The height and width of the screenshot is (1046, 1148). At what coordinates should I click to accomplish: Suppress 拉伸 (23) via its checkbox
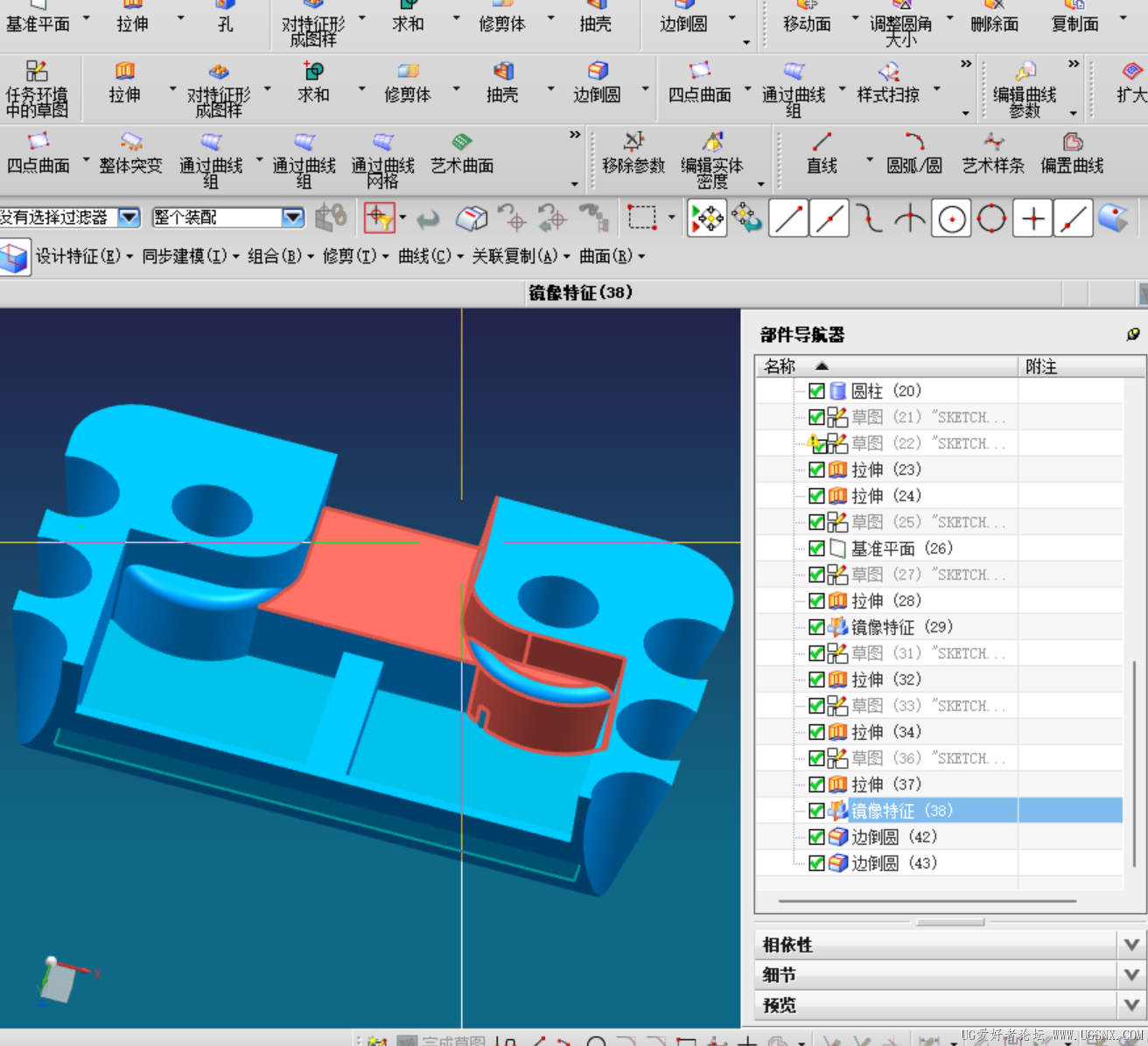[816, 470]
